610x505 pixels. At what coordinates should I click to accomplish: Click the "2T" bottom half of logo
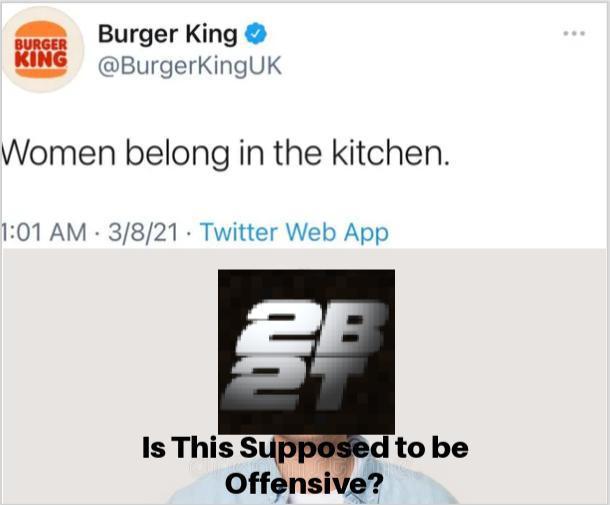click(296, 383)
